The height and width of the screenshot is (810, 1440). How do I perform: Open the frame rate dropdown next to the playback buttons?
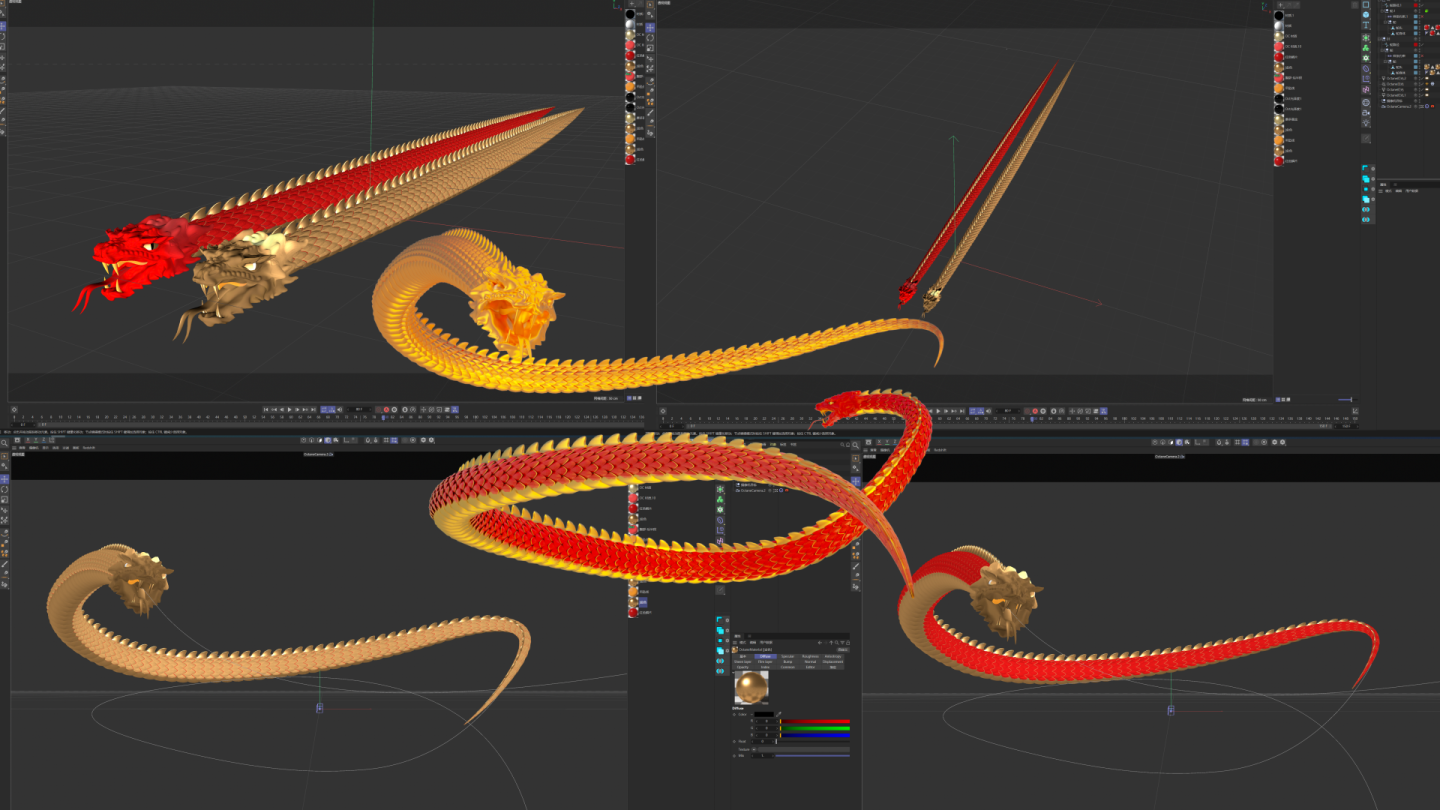[359, 410]
